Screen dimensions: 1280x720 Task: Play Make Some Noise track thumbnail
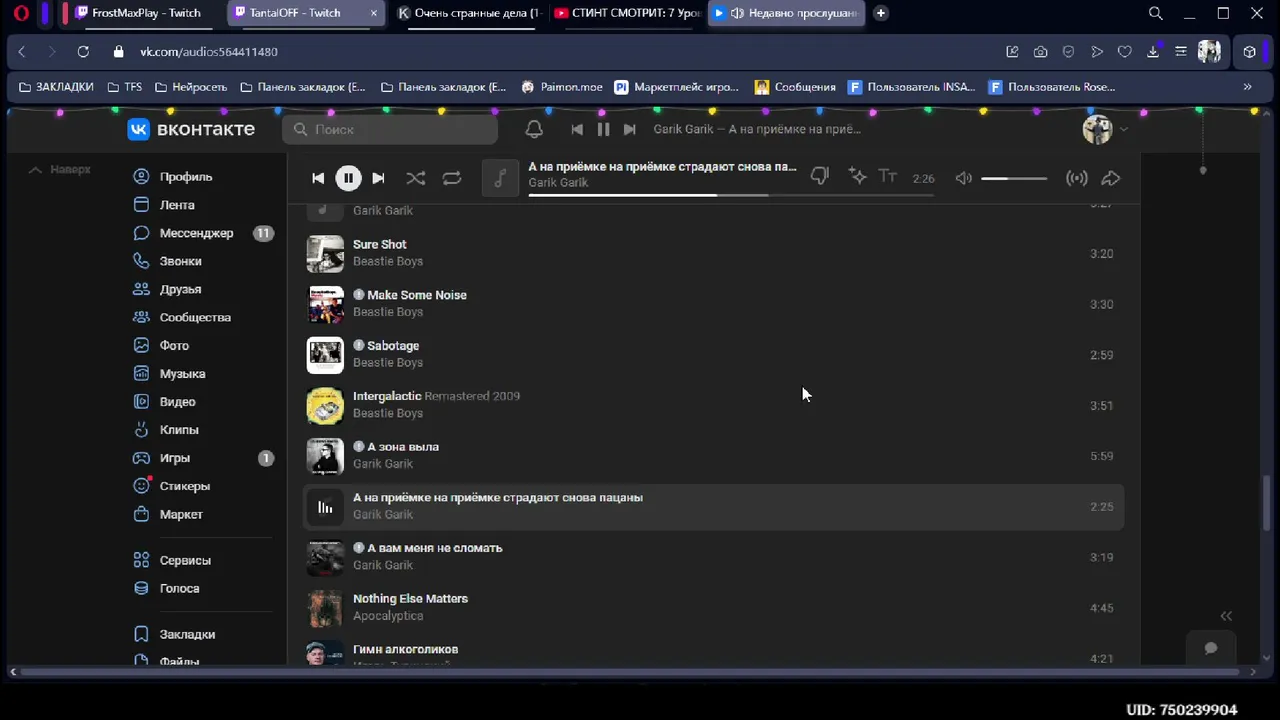(325, 304)
